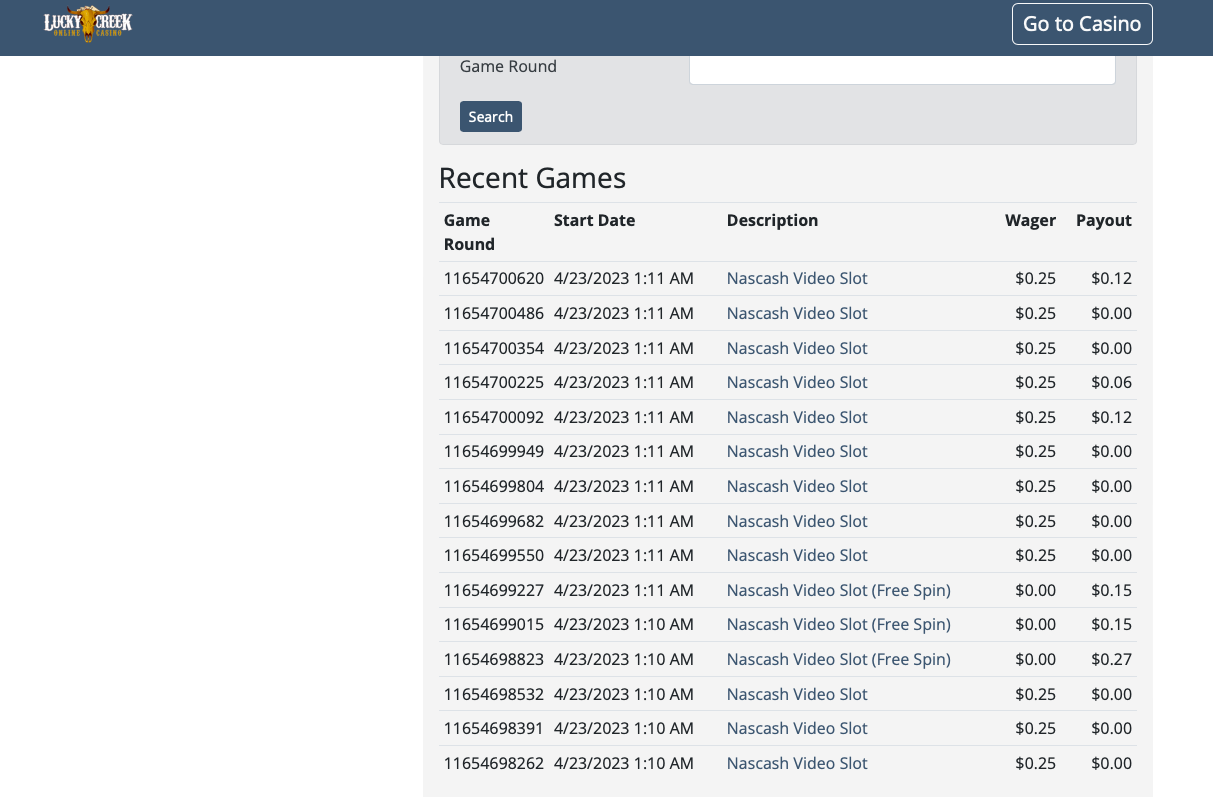Click the Lucky Creek casino logo

(x=88, y=24)
